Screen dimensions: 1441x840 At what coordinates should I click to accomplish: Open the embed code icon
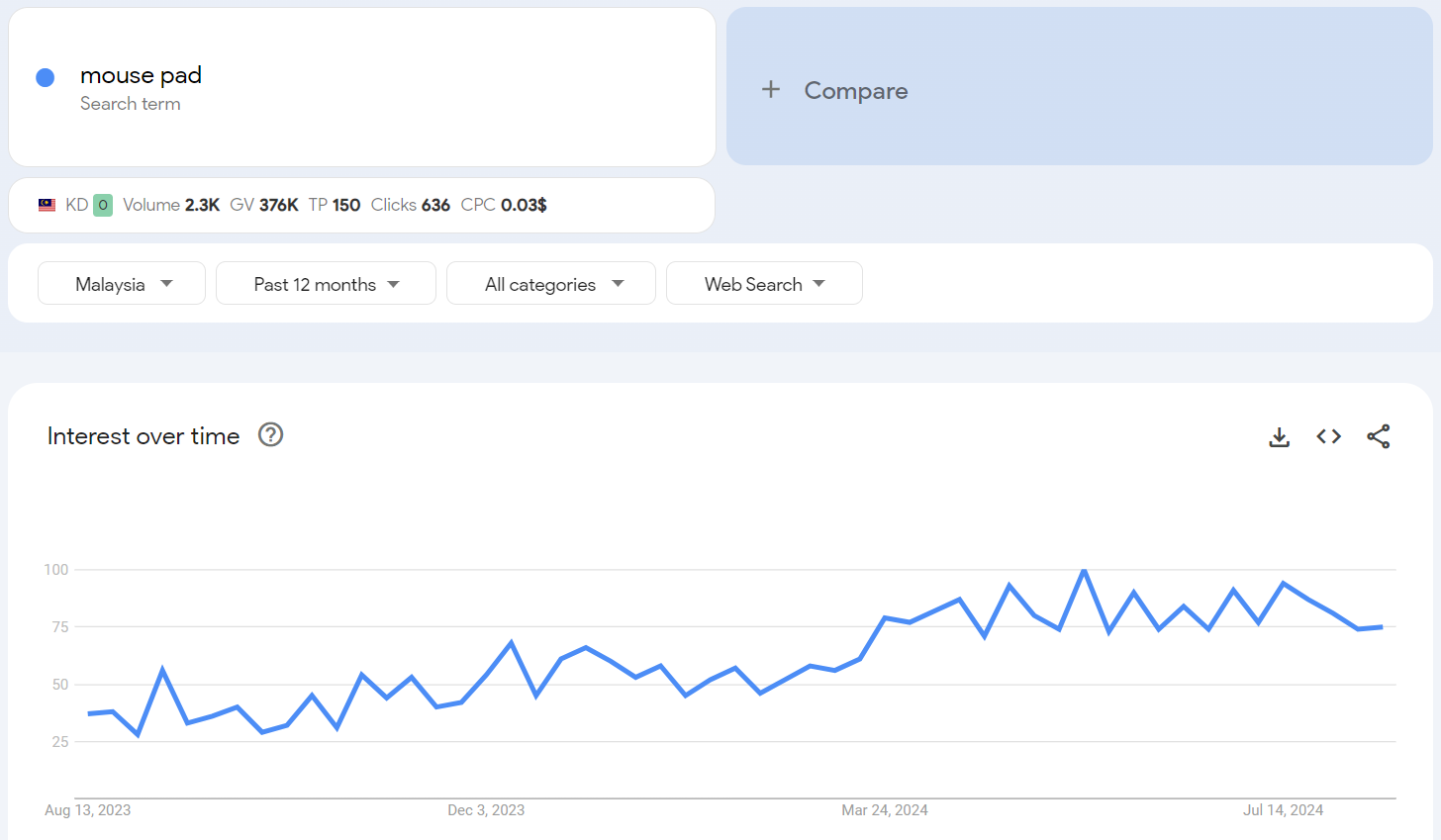1328,436
